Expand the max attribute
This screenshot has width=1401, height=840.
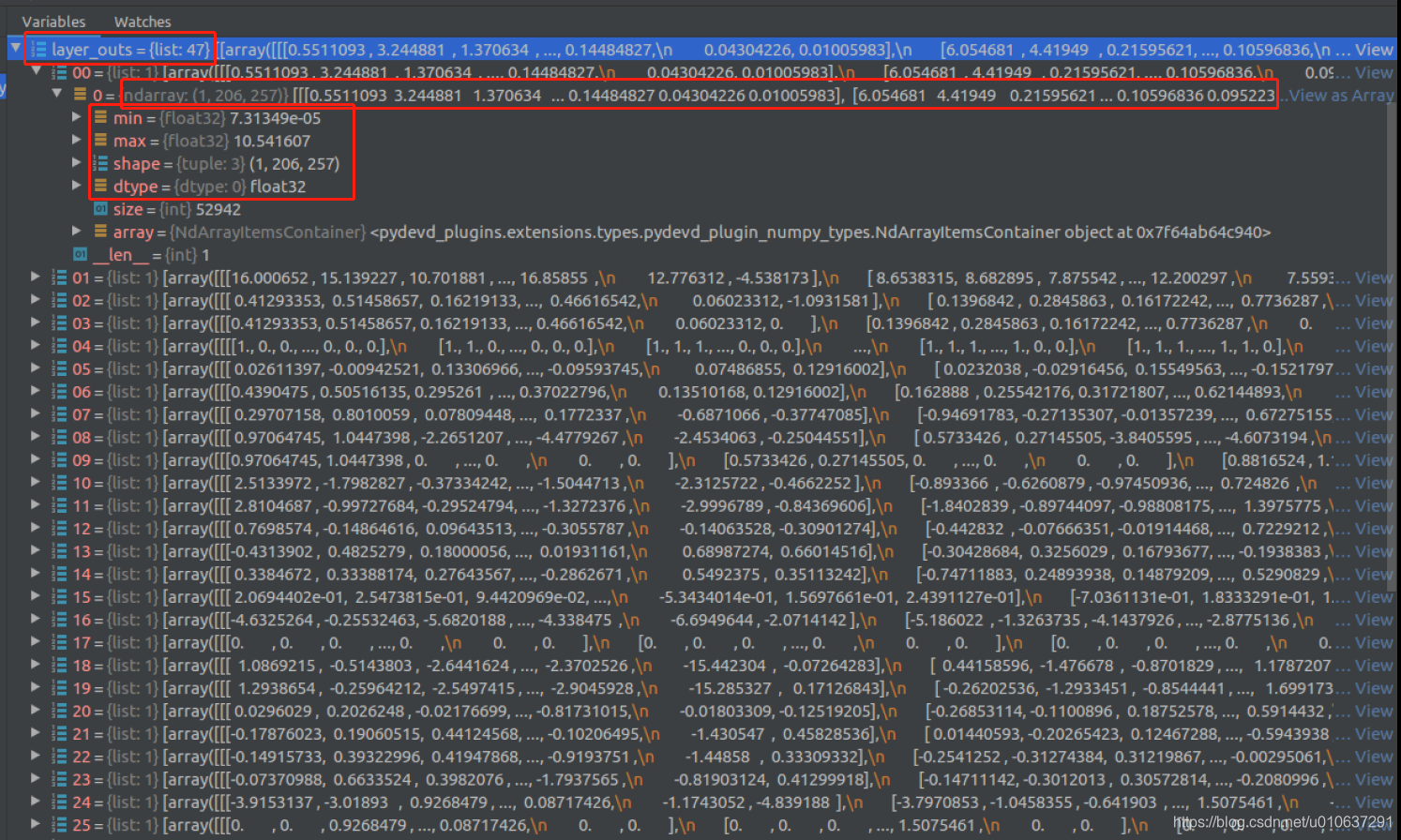pyautogui.click(x=77, y=140)
